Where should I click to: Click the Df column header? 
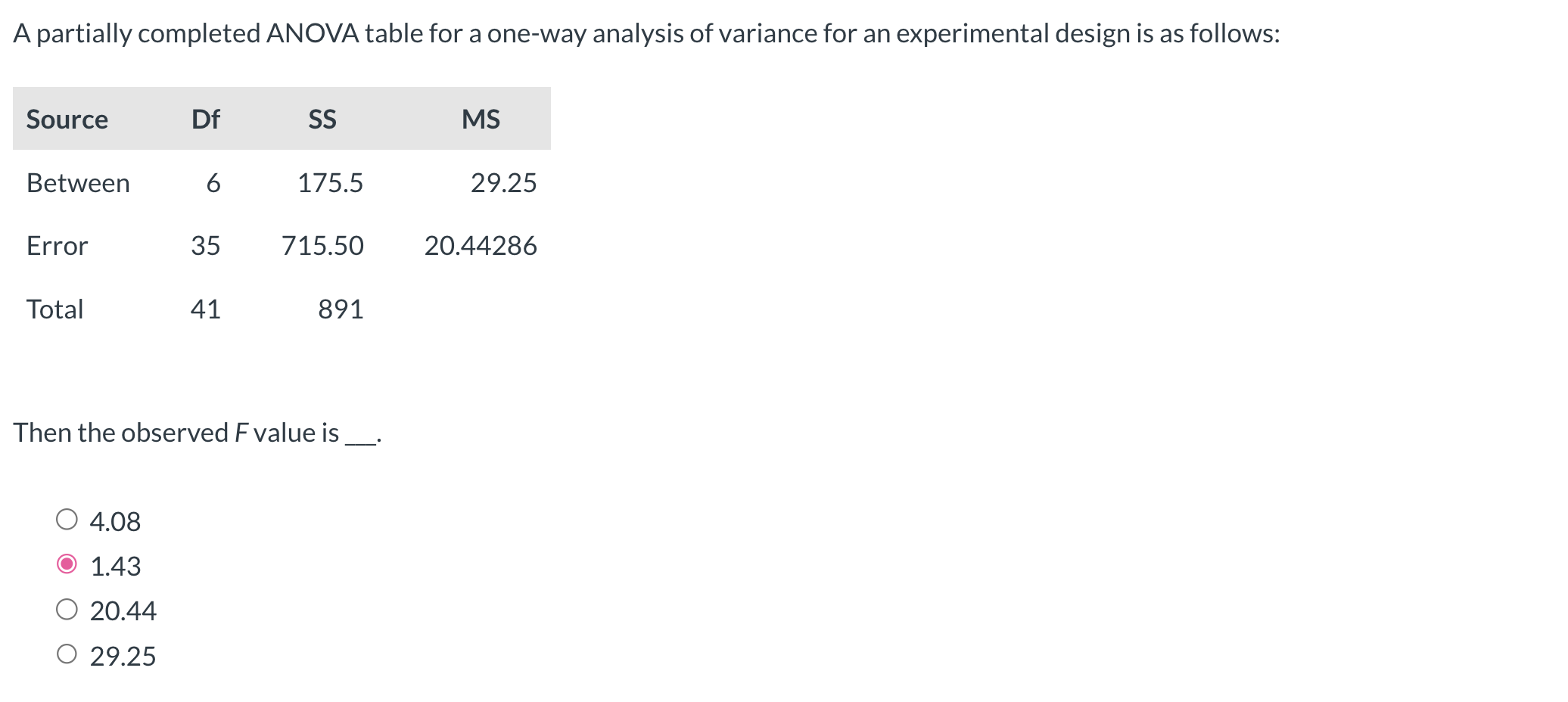click(x=207, y=119)
